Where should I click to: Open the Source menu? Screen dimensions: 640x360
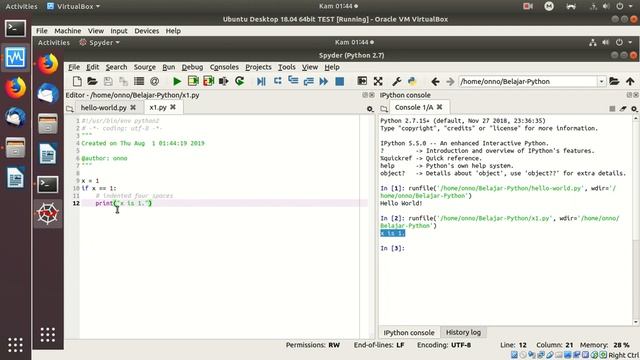coord(144,67)
